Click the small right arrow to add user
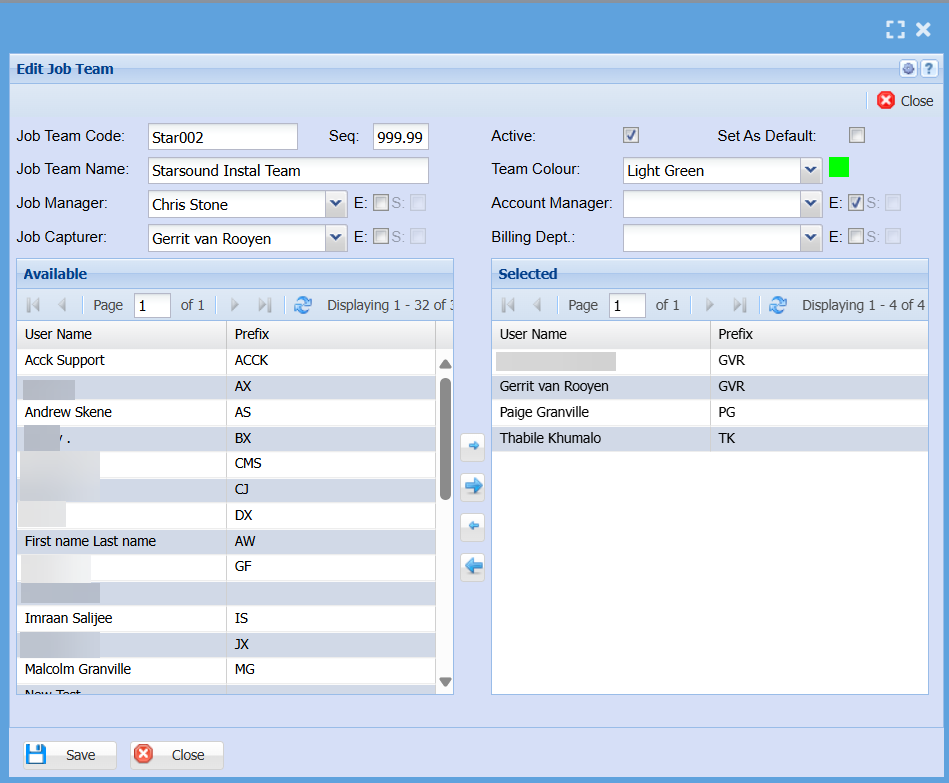 473,445
